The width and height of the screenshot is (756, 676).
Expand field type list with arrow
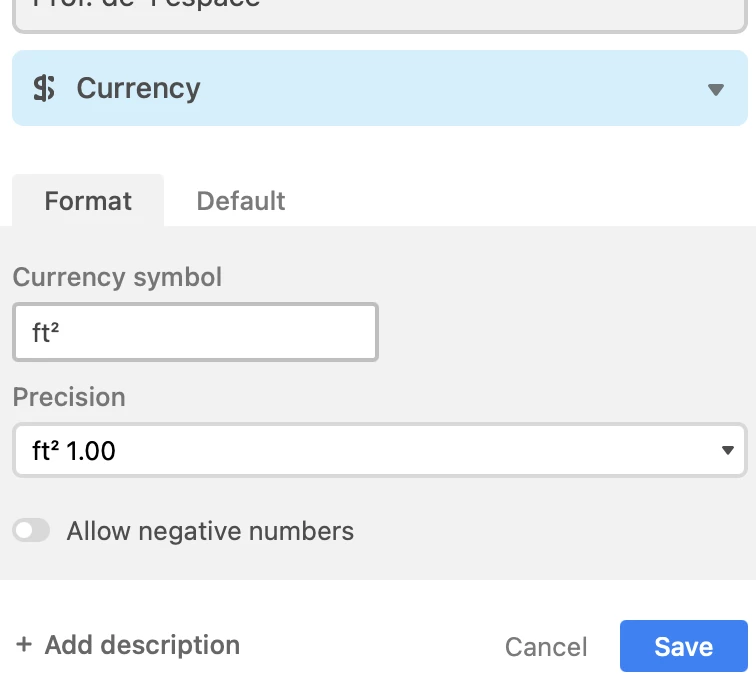pos(716,89)
